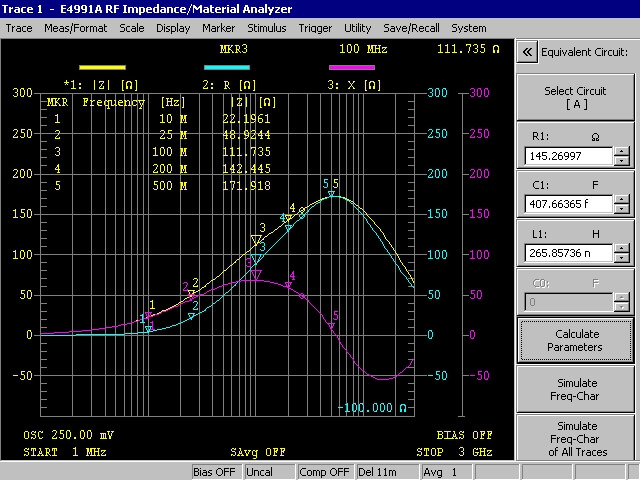640x480 pixels.
Task: Select the trace label 2: R [Ω]
Action: click(x=229, y=85)
